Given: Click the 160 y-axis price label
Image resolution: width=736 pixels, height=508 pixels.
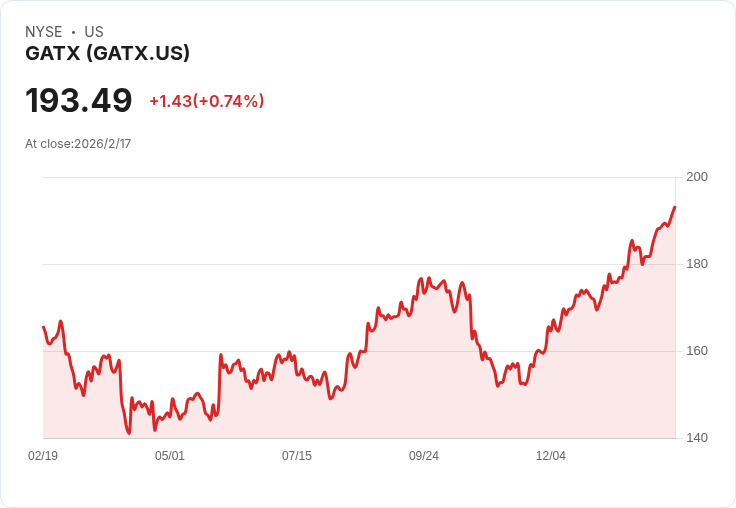Looking at the screenshot, I should click(697, 351).
